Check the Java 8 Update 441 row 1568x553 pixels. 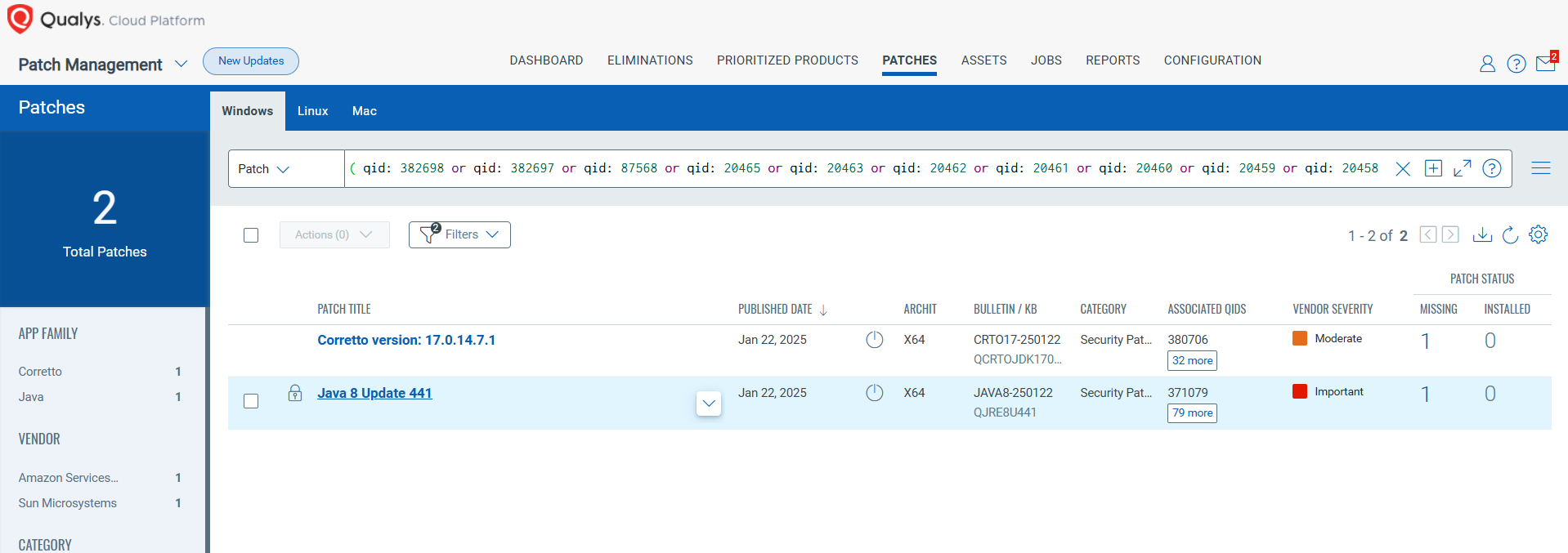[251, 401]
